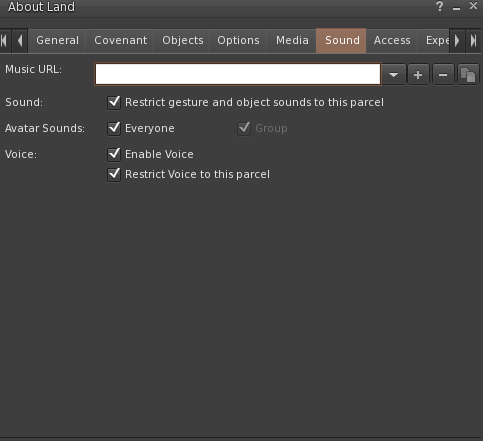
Task: Toggle Restrict gesture and object sounds checkbox
Action: (x=114, y=102)
